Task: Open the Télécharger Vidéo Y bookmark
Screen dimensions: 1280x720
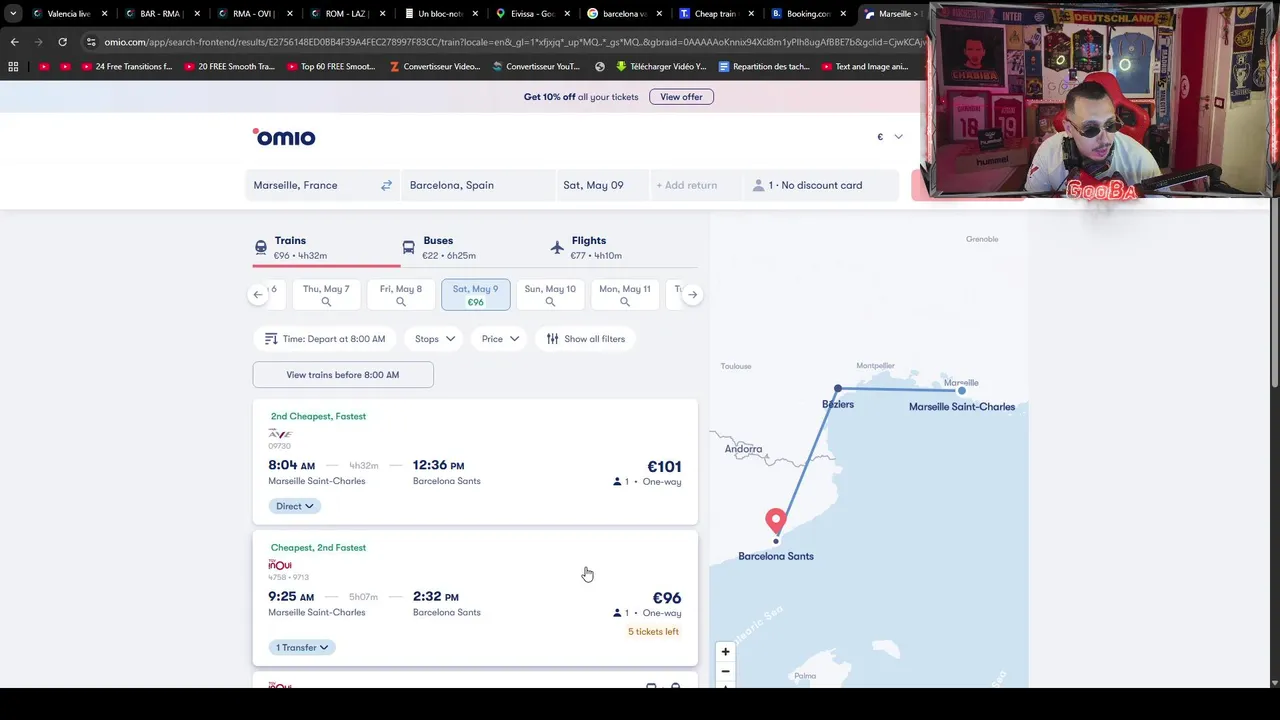Action: coord(661,67)
